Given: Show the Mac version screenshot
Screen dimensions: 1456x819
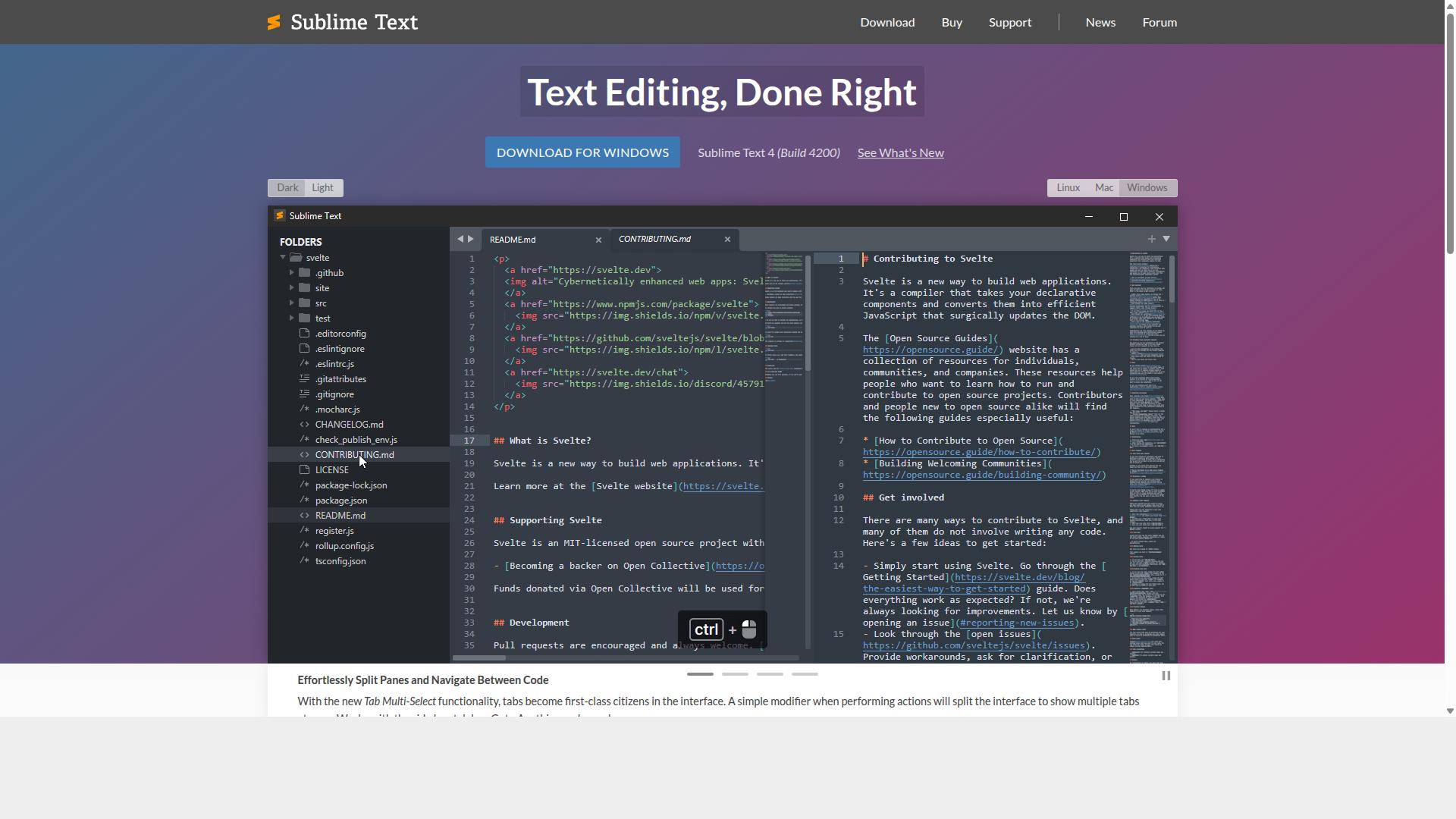Looking at the screenshot, I should pyautogui.click(x=1104, y=188).
